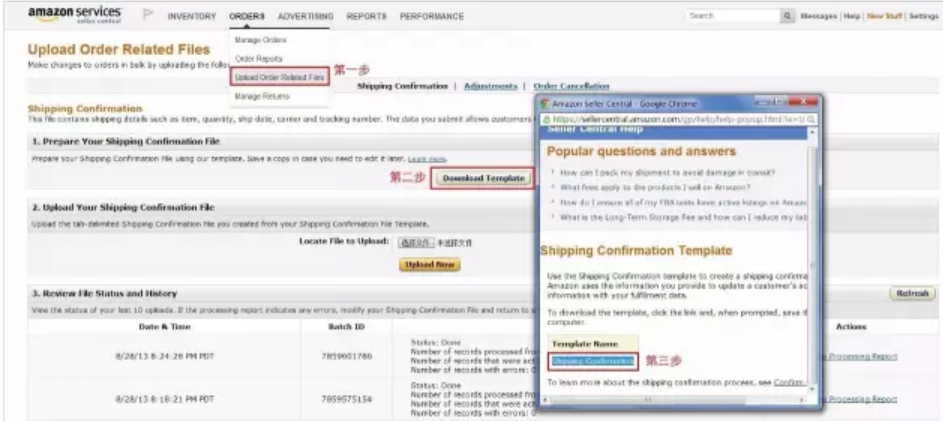Viewport: 943px width, 423px height.
Task: Select Upload Order Related Files menu entry
Action: (x=280, y=77)
